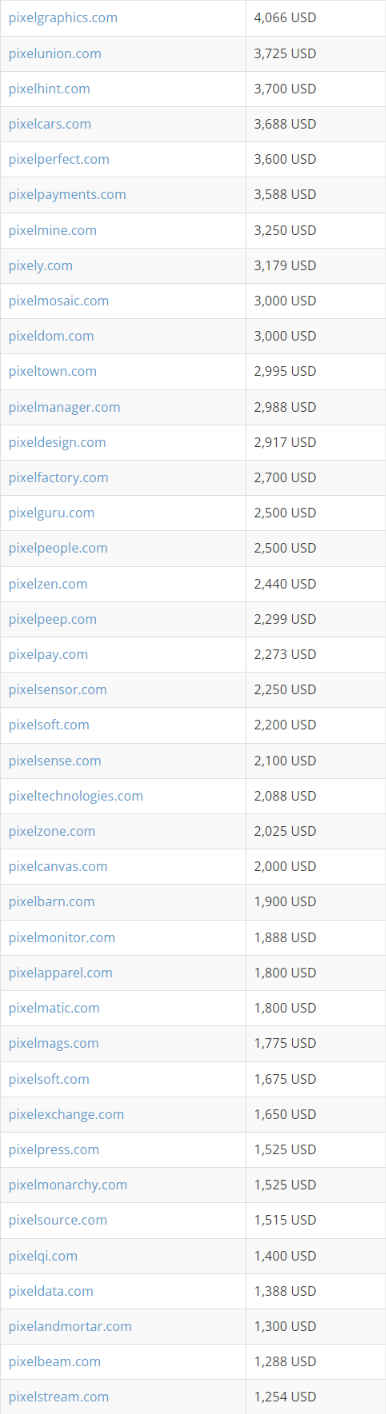Open the pixelgraphics.com domain link
386x1414 pixels.
tap(63, 18)
